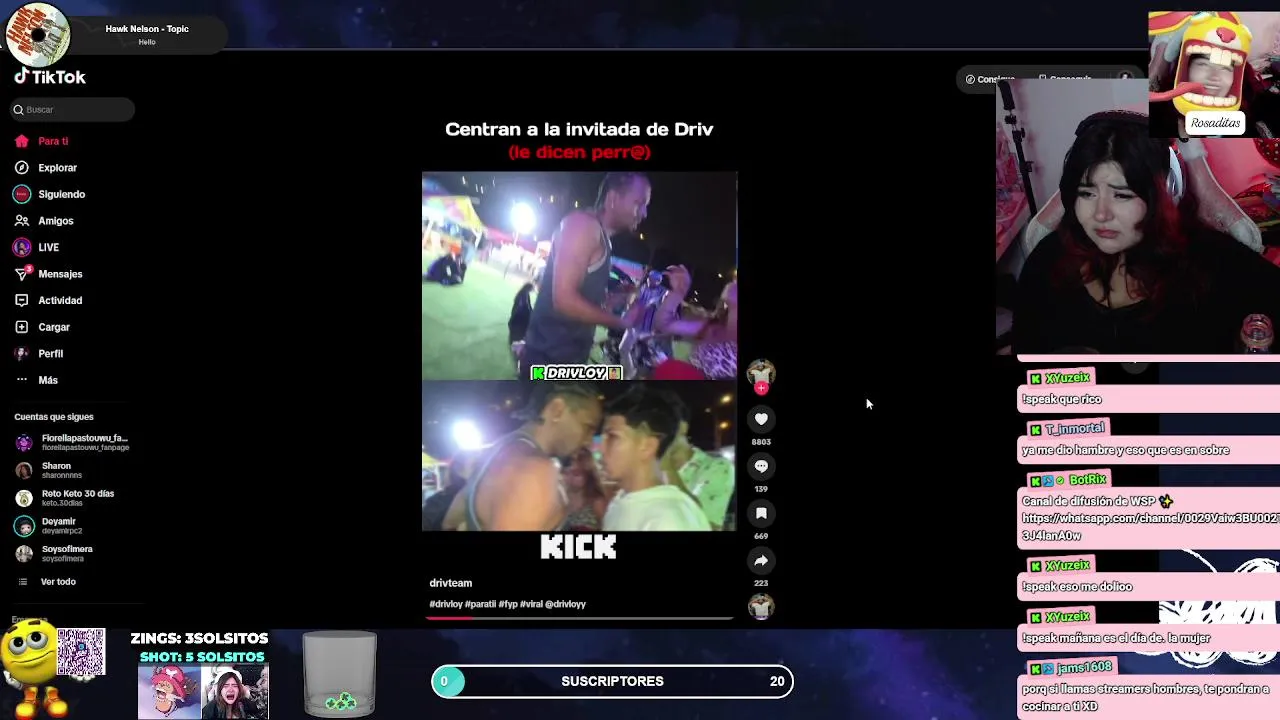Click the Amigos people icon
The height and width of the screenshot is (720, 1280).
pos(22,221)
